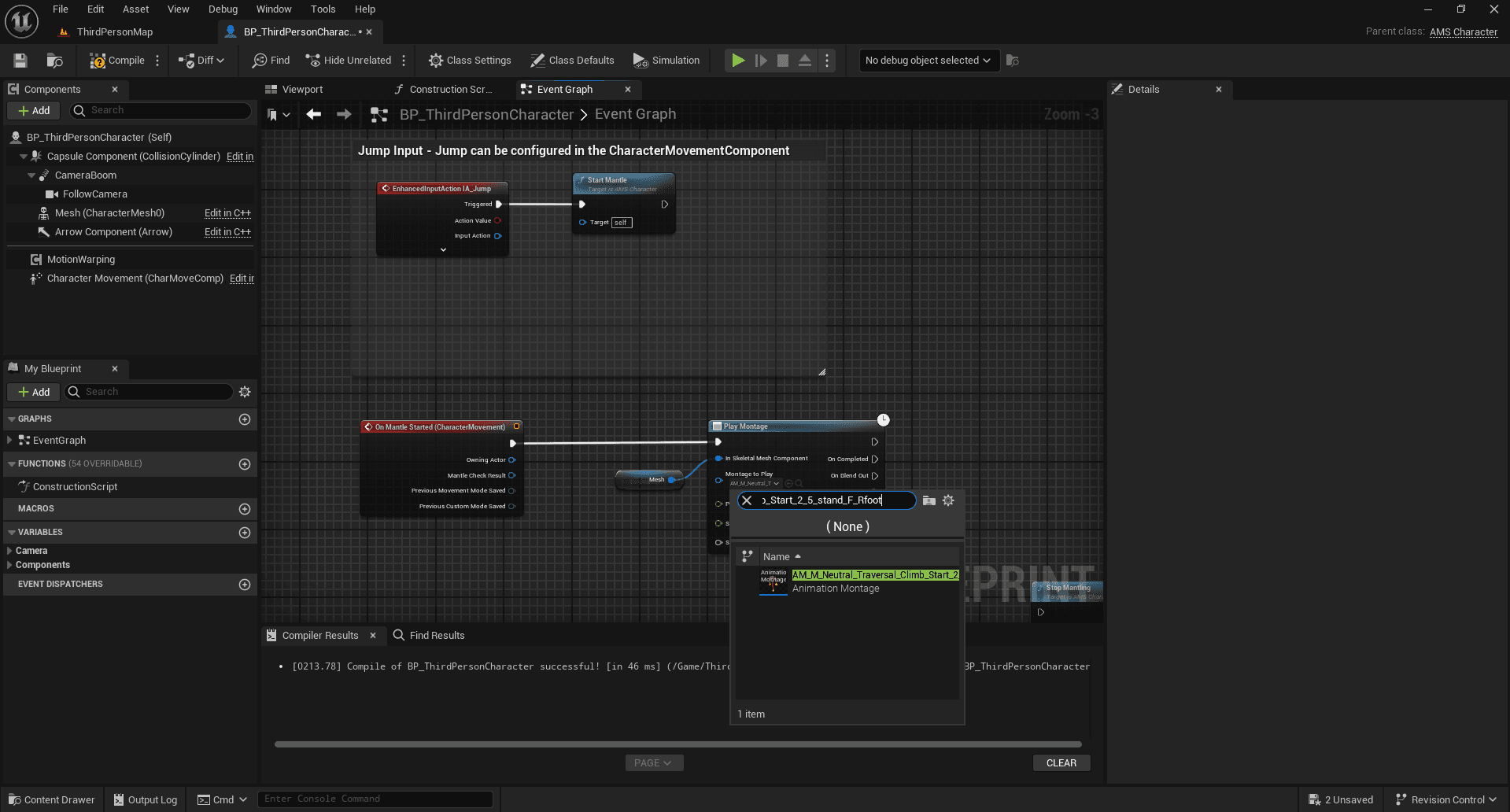The width and height of the screenshot is (1510, 812).
Task: Toggle Hide Unrelated nodes
Action: click(349, 61)
